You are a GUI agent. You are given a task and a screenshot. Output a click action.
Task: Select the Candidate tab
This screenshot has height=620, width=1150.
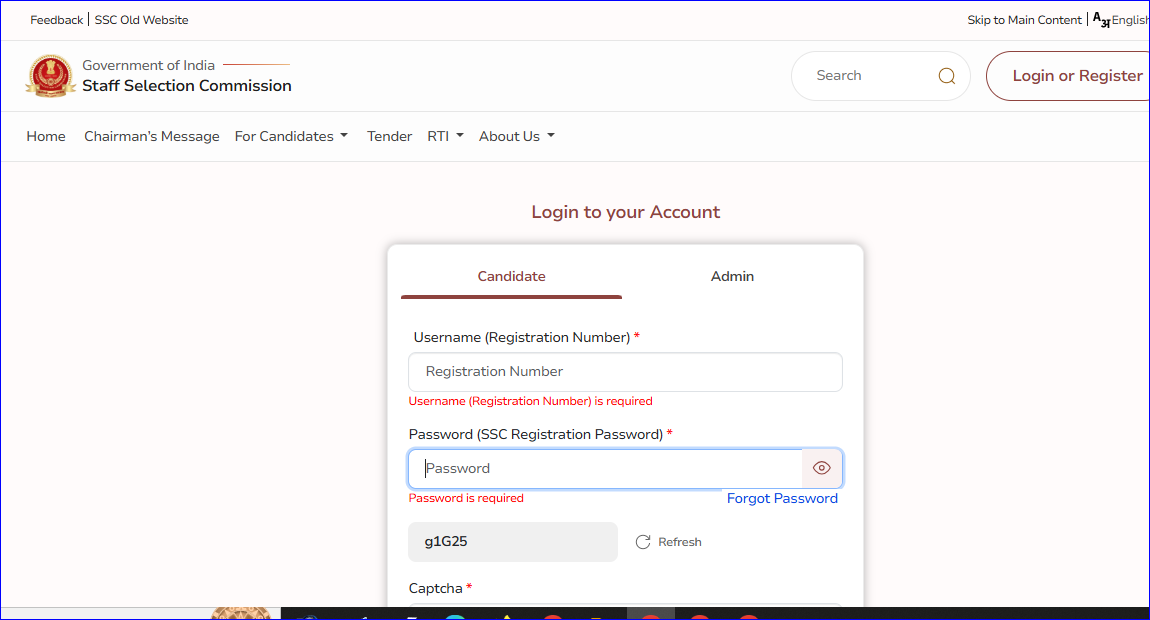pyautogui.click(x=511, y=276)
